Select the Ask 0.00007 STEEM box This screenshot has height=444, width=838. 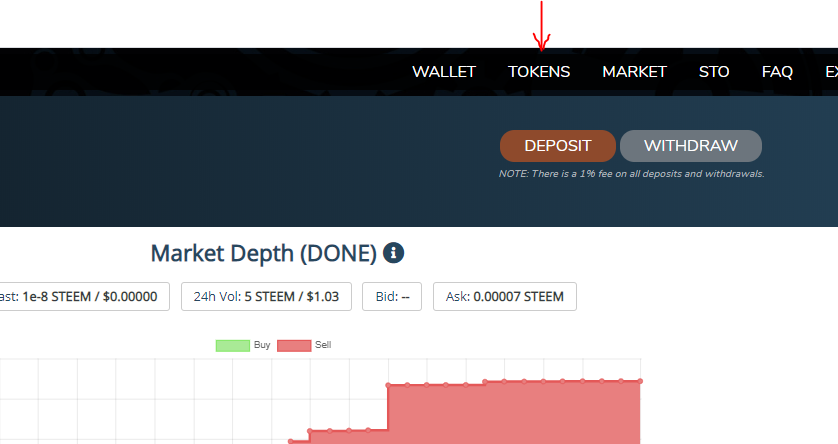pos(504,297)
